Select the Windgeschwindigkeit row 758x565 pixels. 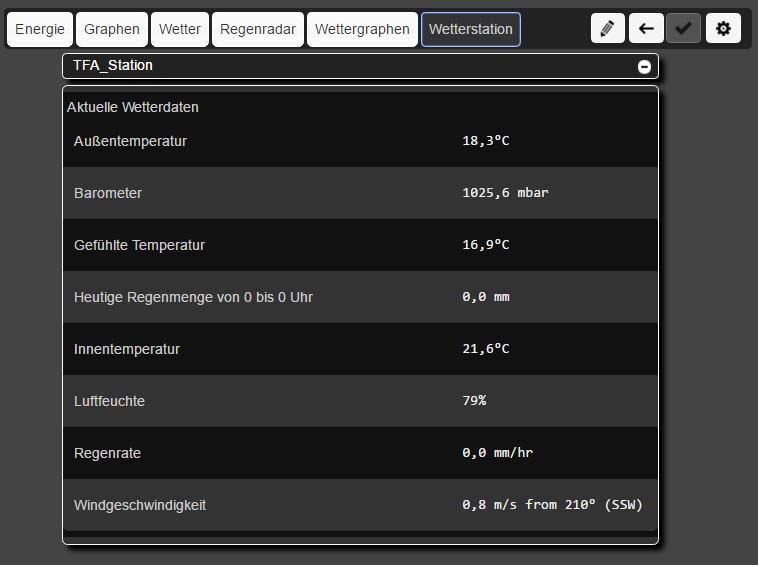click(x=360, y=505)
